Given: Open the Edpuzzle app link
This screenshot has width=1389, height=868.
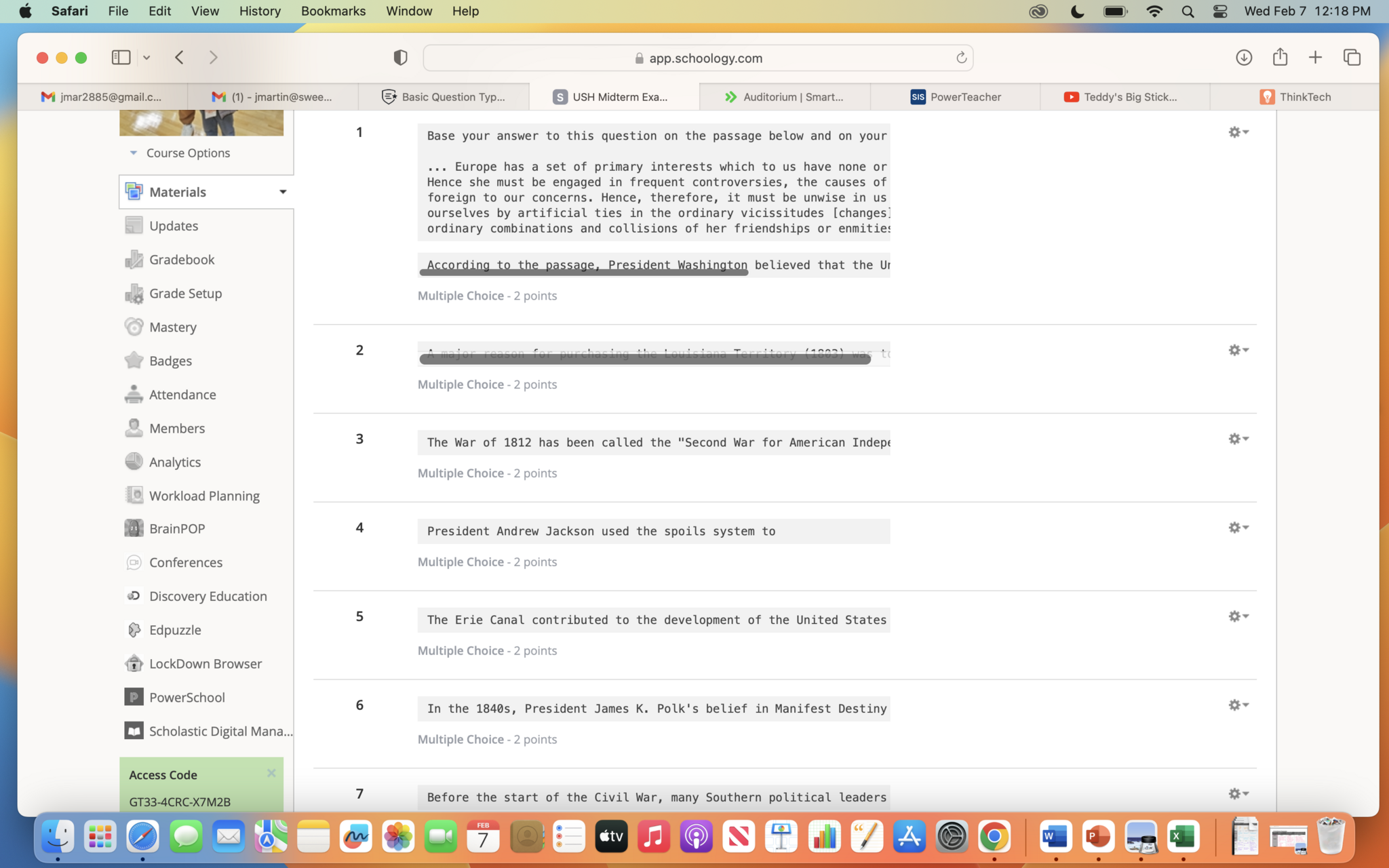Looking at the screenshot, I should click(x=174, y=630).
